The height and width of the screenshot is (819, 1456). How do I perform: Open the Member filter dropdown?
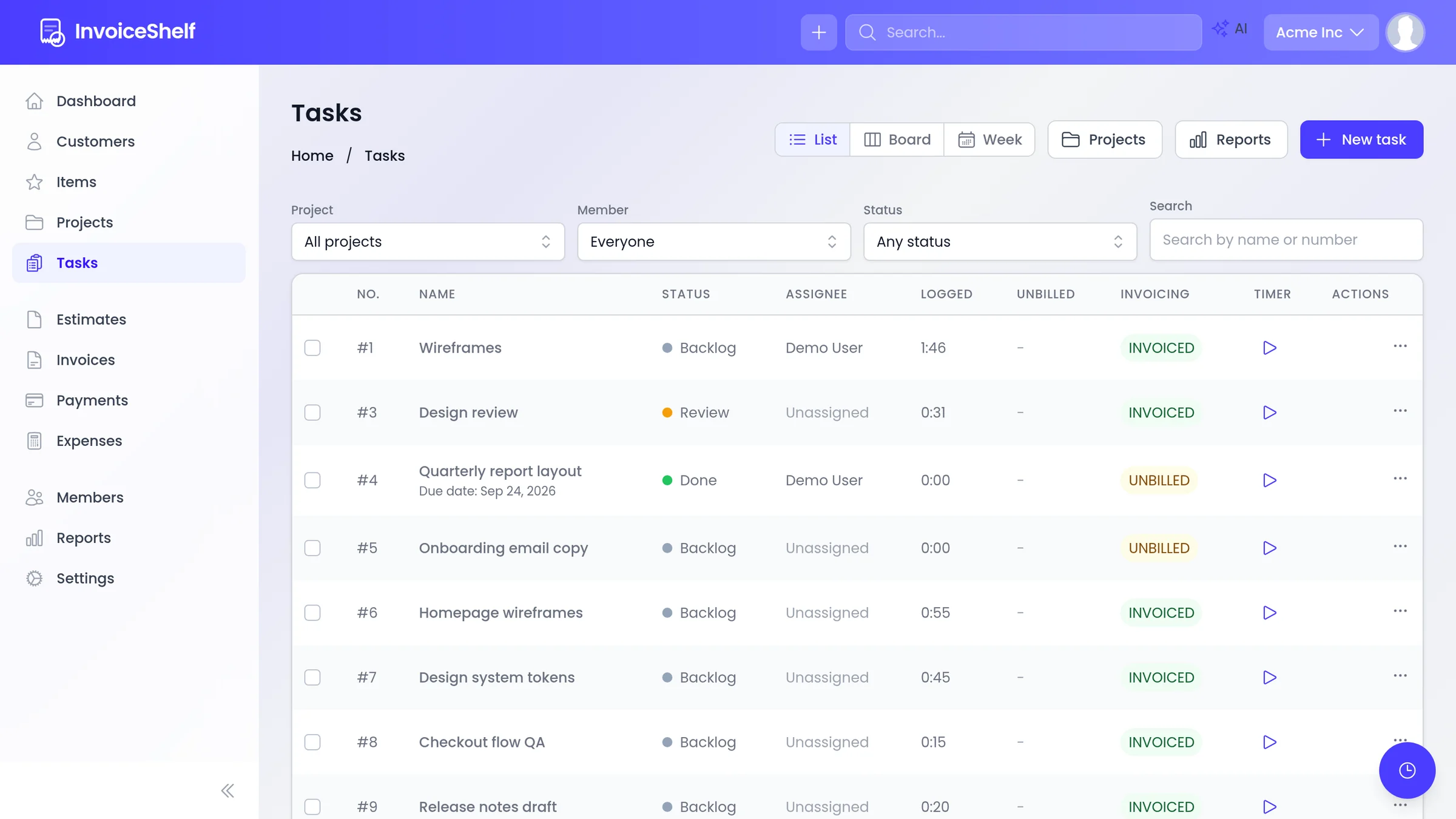pyautogui.click(x=713, y=241)
